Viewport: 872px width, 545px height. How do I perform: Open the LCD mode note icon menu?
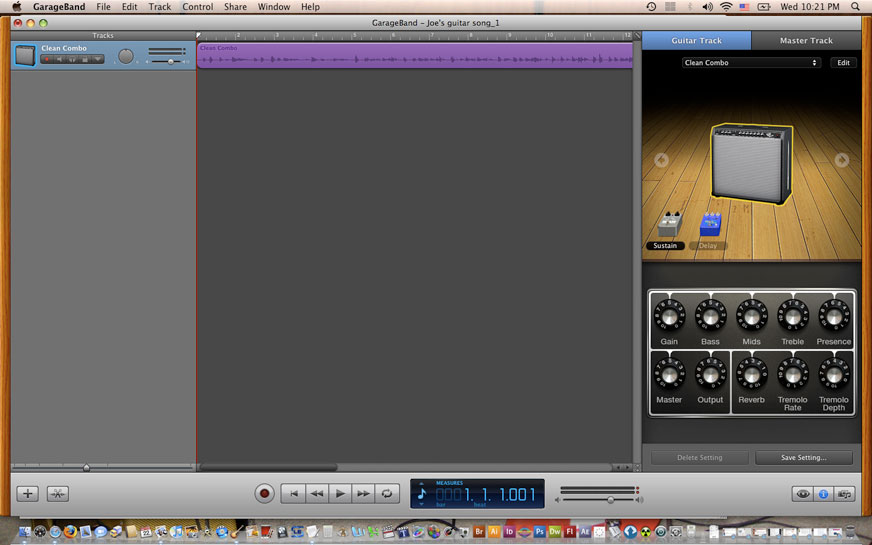(x=422, y=494)
